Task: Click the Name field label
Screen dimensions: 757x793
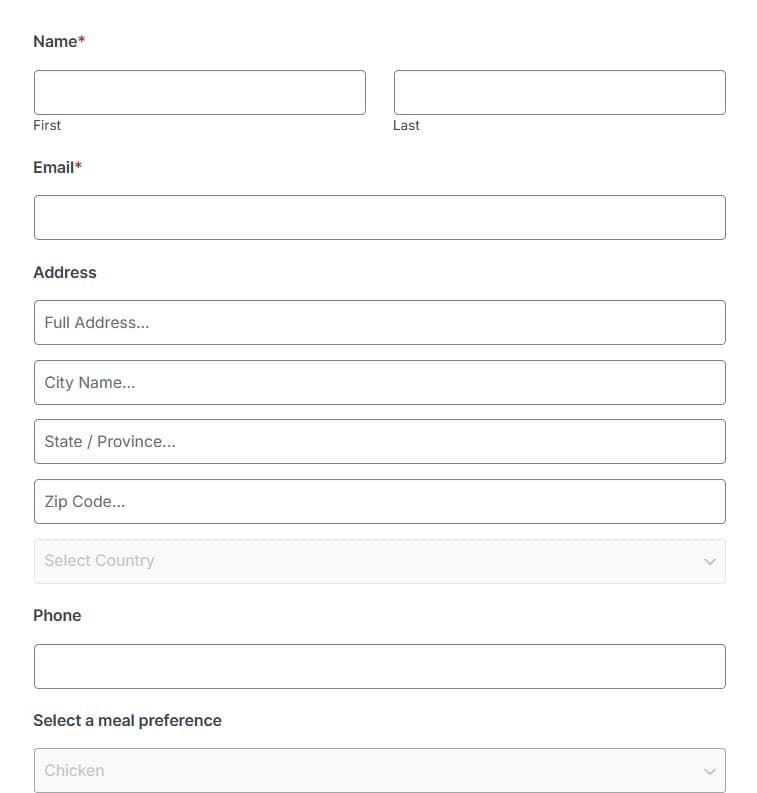Action: (55, 41)
